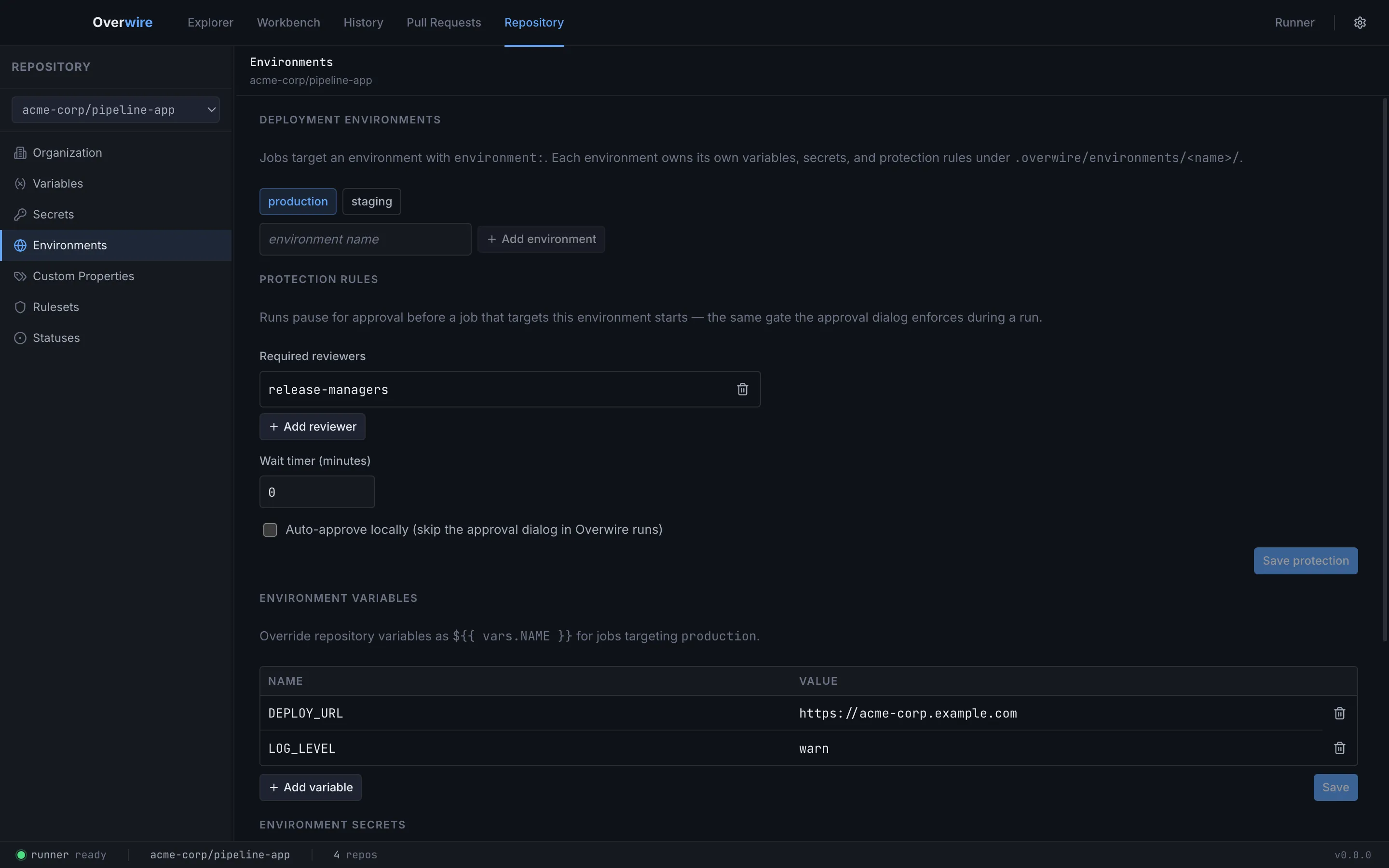The image size is (1389, 868).
Task: Click the DEPLOY_URL name cell
Action: (525, 713)
